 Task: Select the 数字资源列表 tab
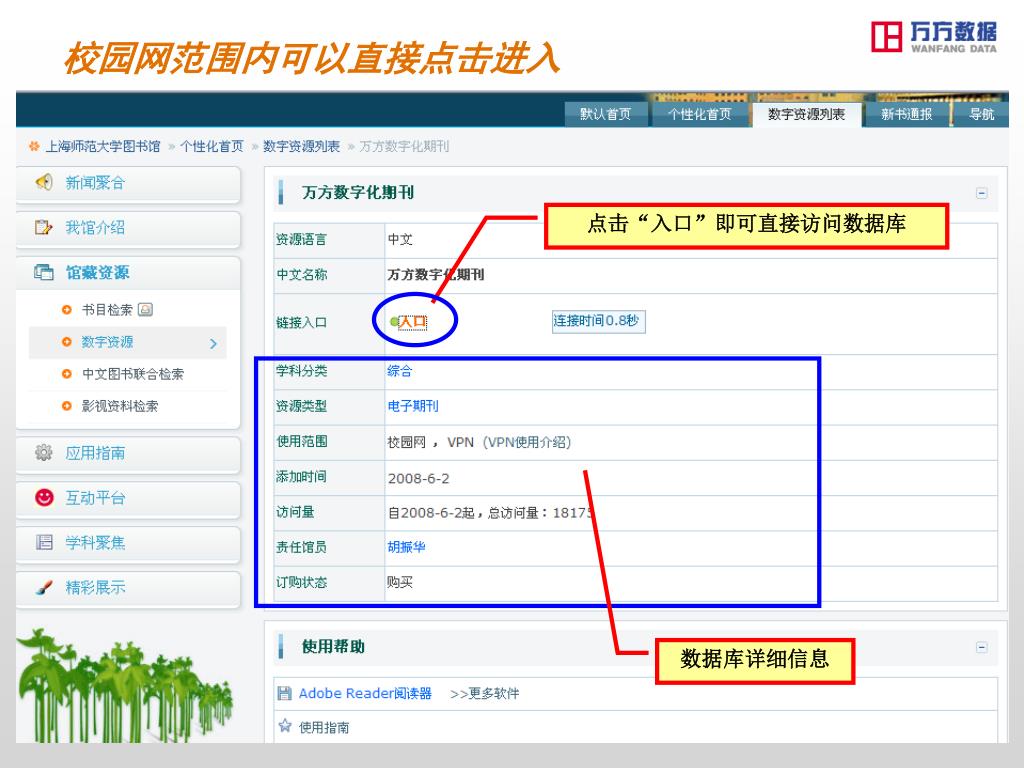807,114
